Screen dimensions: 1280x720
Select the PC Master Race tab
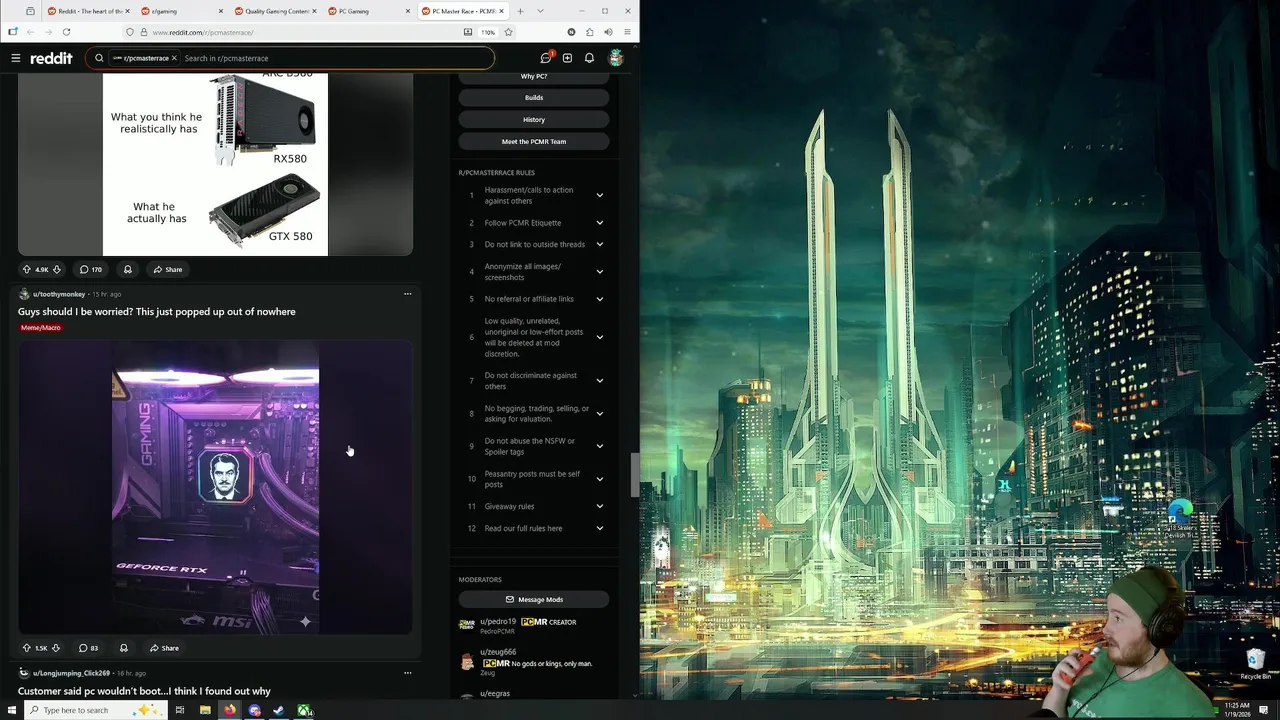(463, 11)
